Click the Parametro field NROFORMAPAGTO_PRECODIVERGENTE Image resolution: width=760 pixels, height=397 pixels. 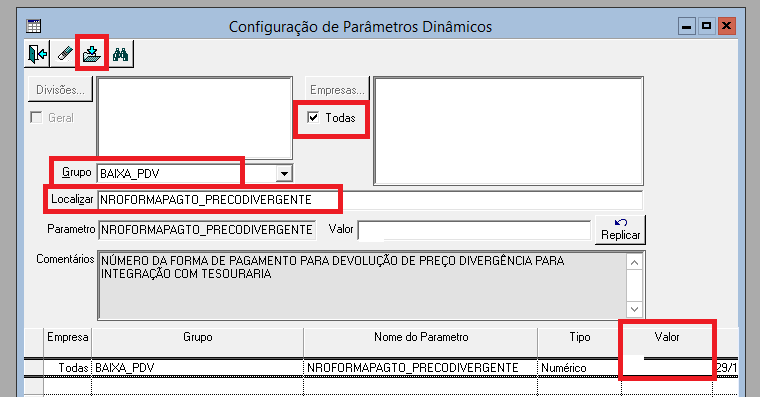pyautogui.click(x=207, y=230)
